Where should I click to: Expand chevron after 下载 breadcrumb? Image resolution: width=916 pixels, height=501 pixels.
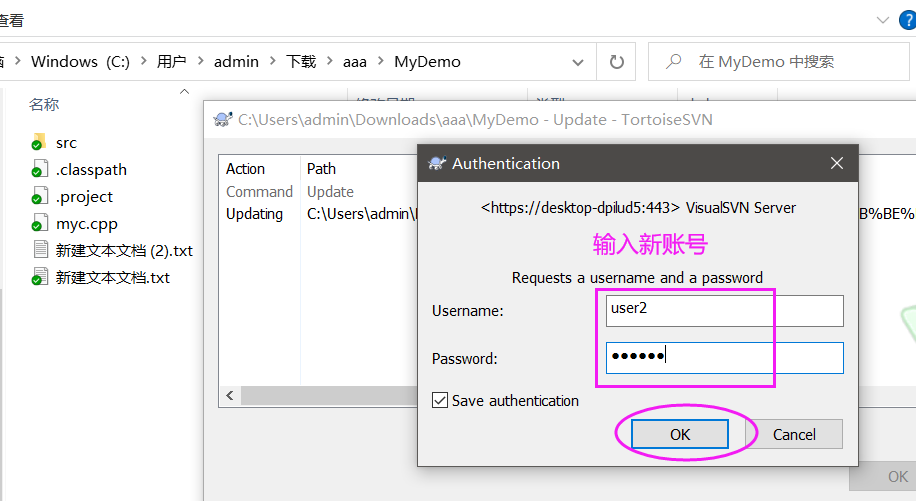tap(329, 61)
